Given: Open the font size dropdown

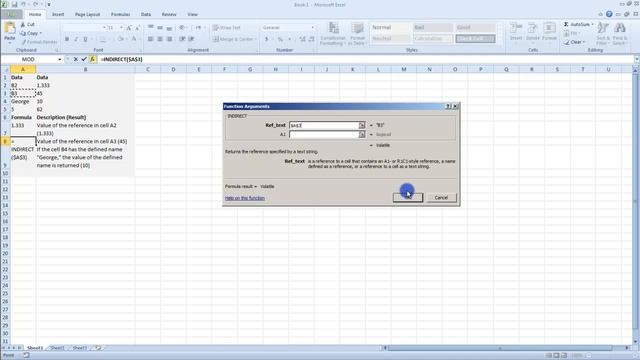Looking at the screenshot, I should coord(121,28).
